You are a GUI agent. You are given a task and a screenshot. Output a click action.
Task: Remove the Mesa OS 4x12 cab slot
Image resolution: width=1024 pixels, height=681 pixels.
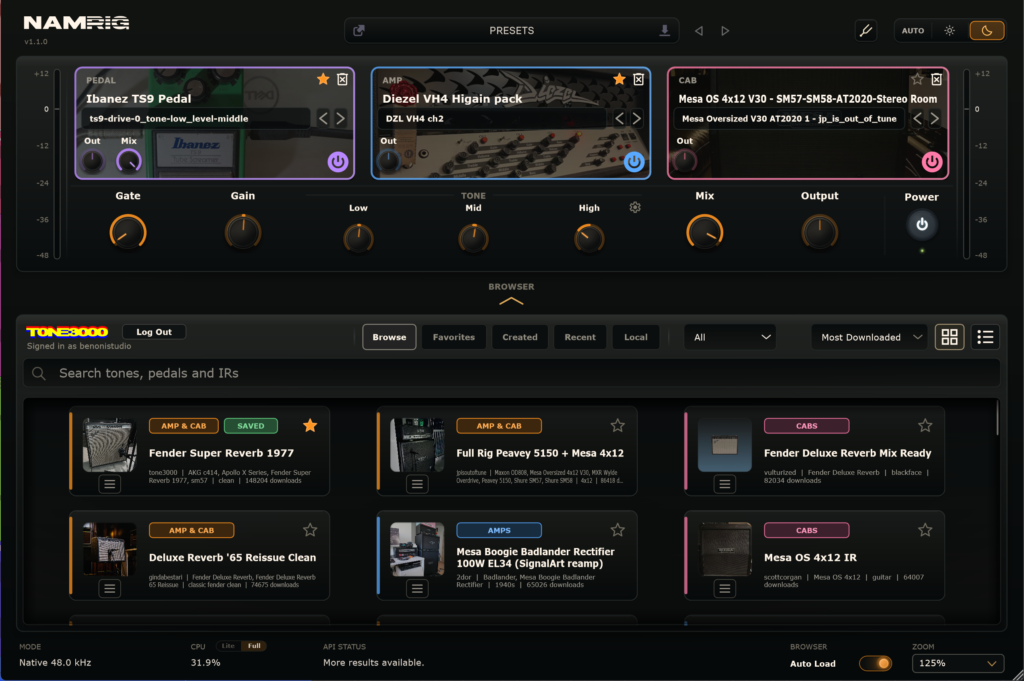[x=936, y=79]
